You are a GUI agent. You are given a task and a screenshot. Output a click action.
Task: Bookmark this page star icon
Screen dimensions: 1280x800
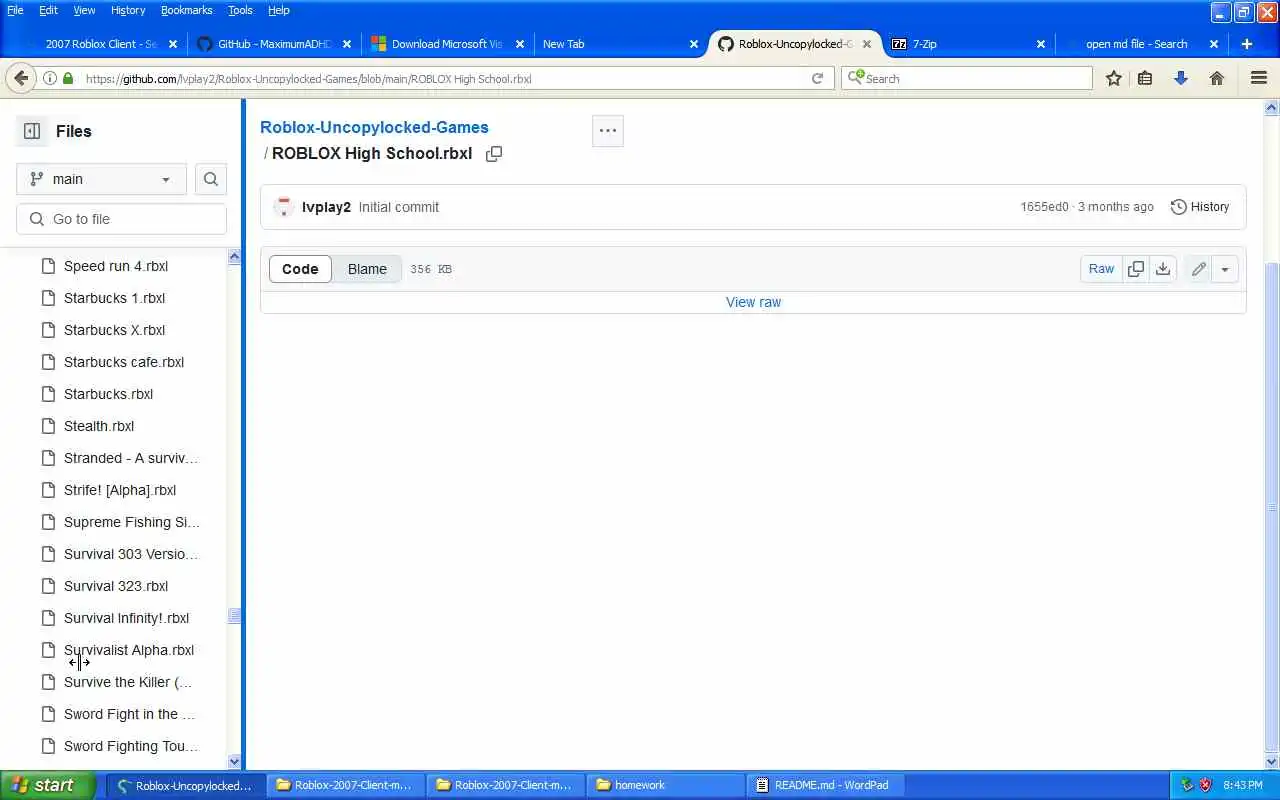[x=1113, y=78]
